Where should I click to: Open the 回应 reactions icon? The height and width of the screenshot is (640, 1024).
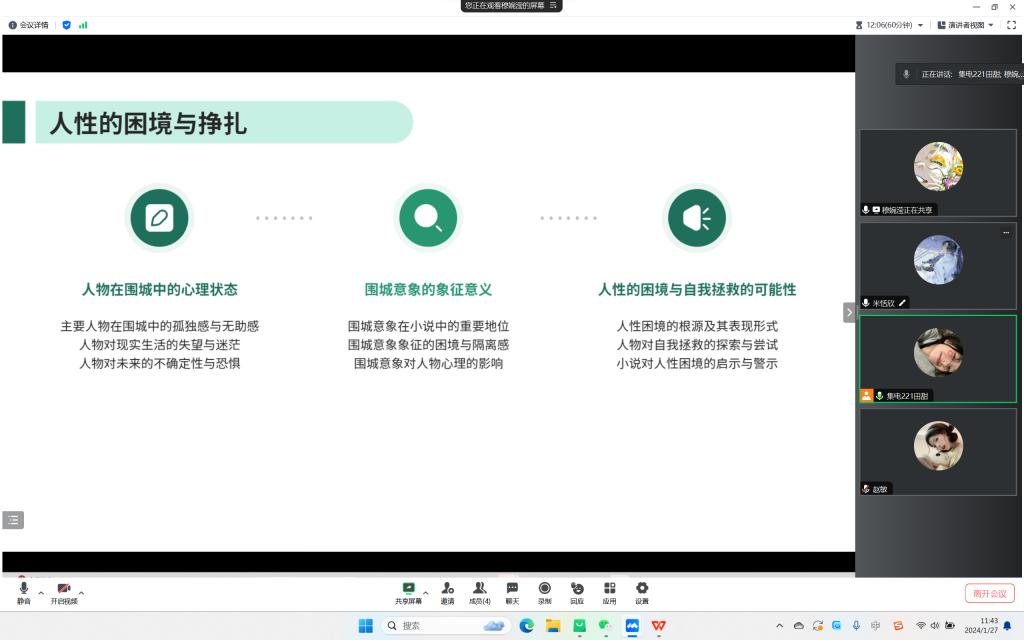click(577, 592)
